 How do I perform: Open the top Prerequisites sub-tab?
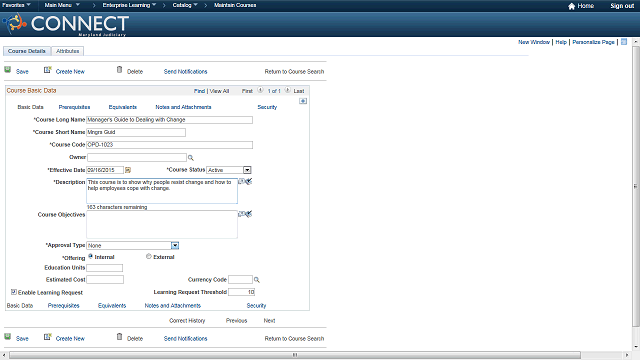pos(74,107)
